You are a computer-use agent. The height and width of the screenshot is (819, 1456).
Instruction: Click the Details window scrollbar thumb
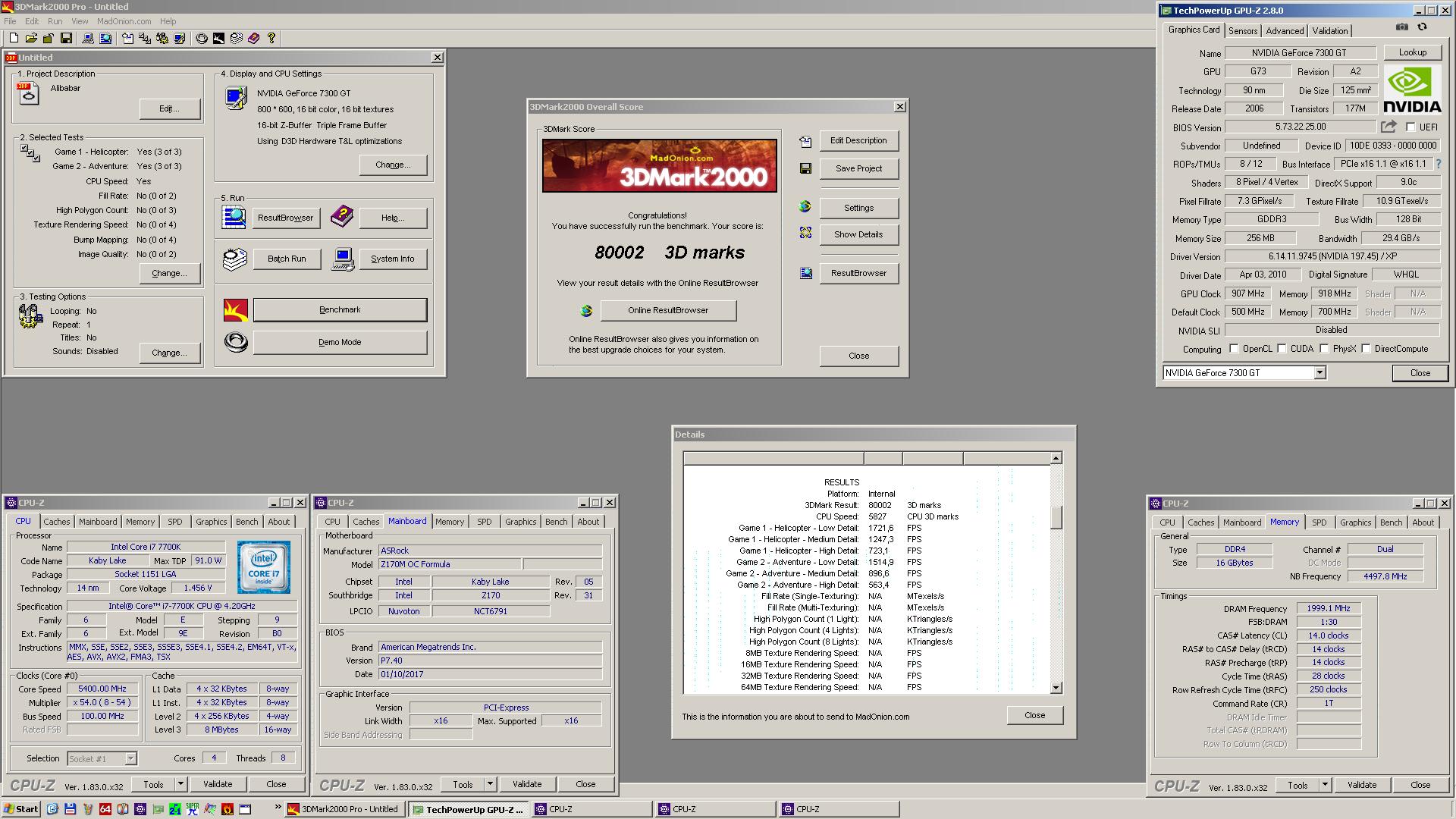click(1056, 517)
